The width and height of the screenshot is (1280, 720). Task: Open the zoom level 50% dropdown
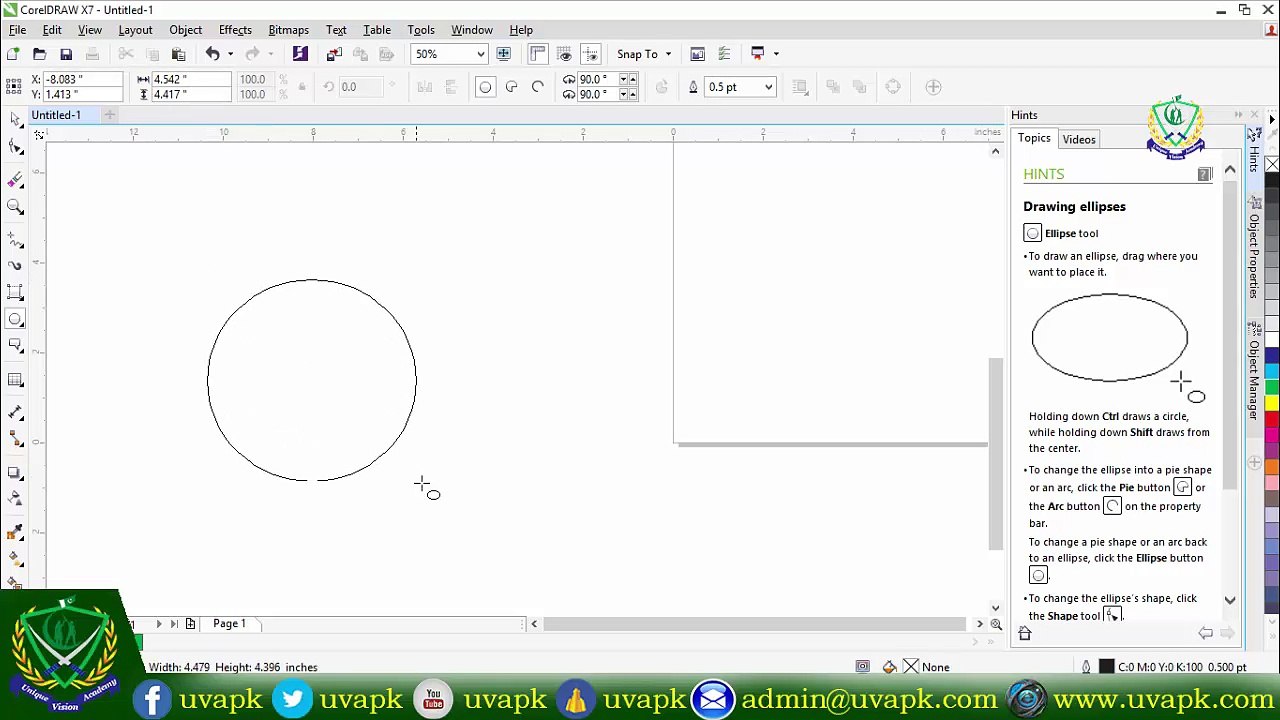480,54
